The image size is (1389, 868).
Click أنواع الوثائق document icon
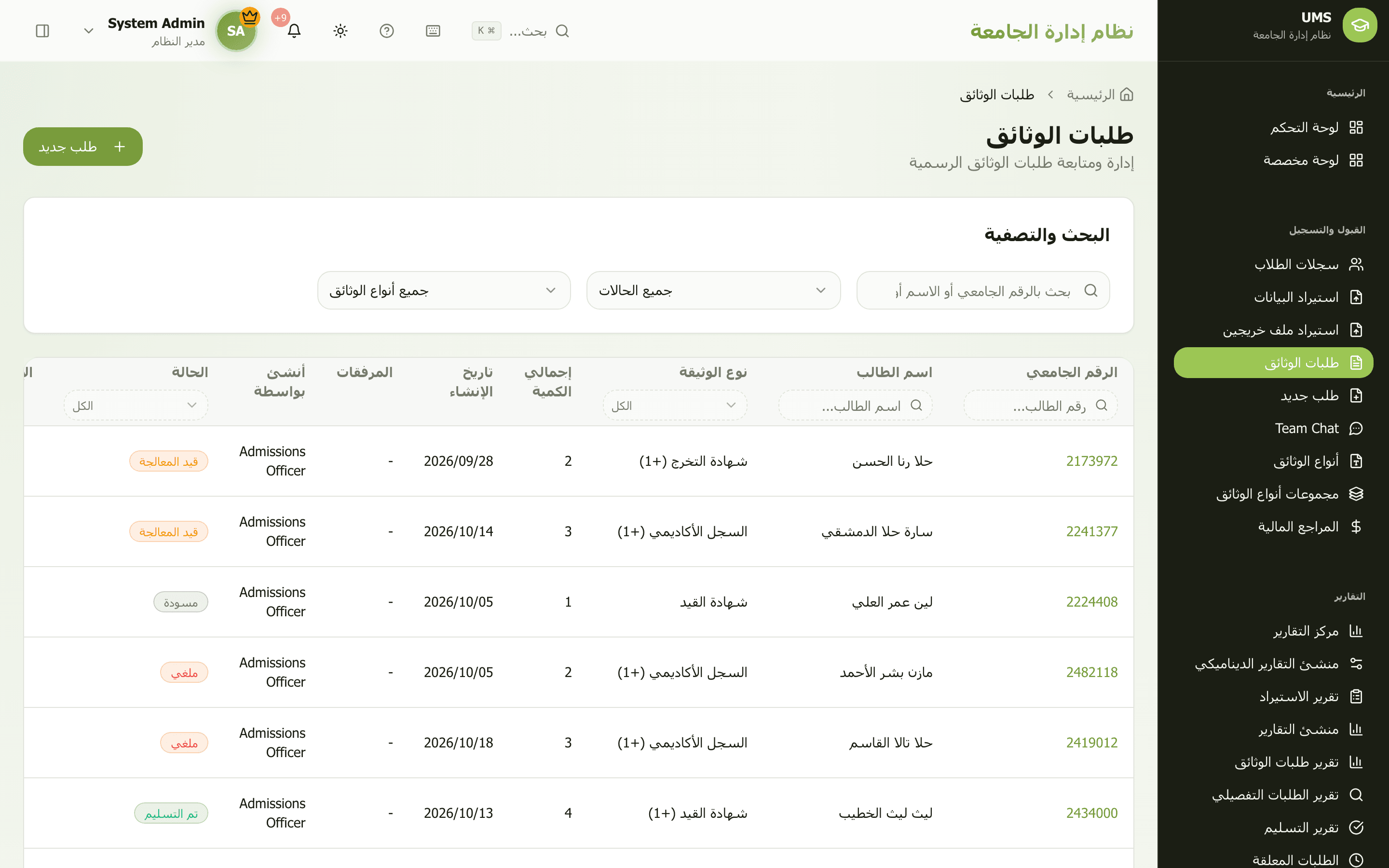point(1356,461)
